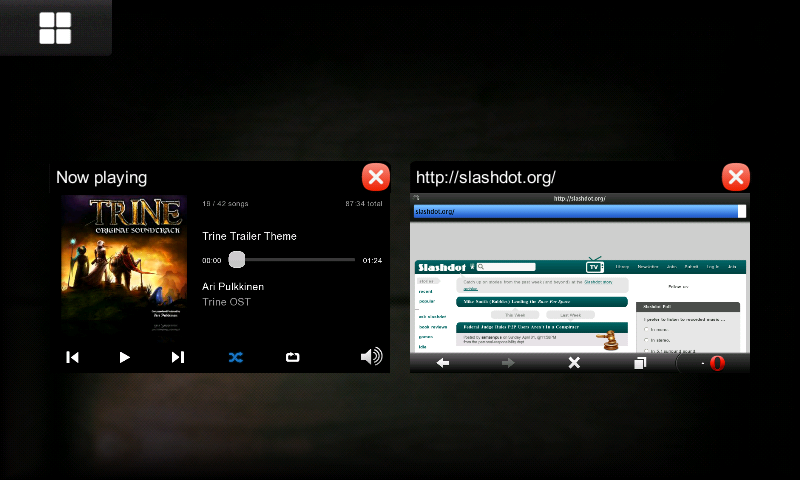Viewport: 800px width, 480px height.
Task: Click the '19 / 42 songs' counter
Action: (x=225, y=204)
